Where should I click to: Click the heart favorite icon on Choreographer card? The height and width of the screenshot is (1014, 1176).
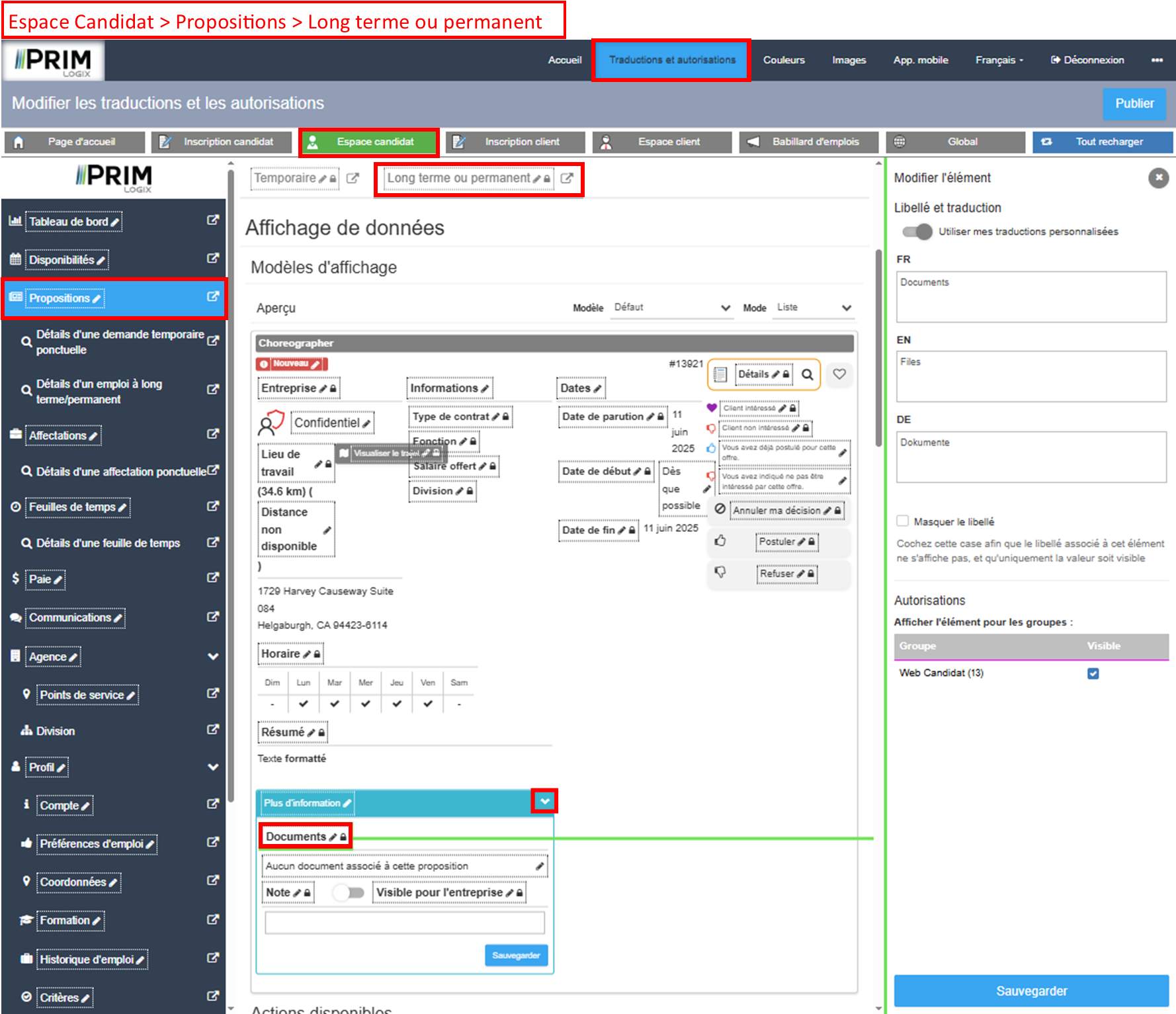click(x=839, y=374)
